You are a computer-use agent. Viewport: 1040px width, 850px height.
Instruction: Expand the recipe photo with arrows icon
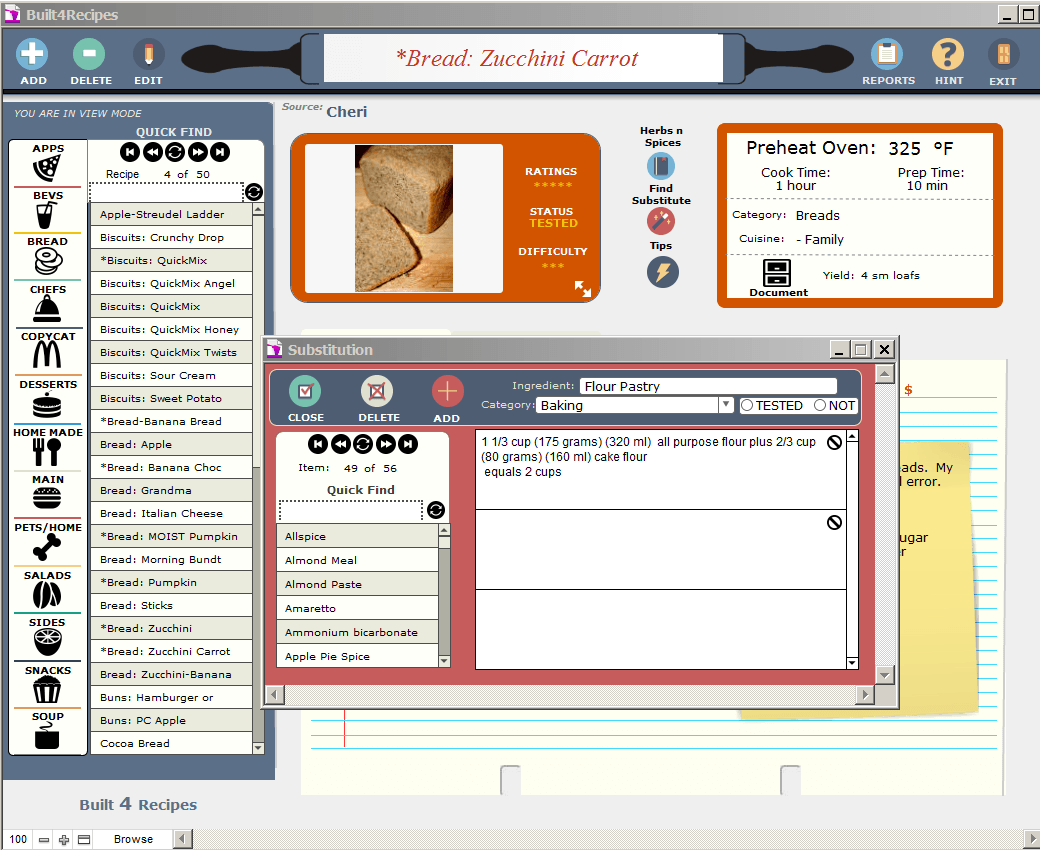pyautogui.click(x=582, y=288)
